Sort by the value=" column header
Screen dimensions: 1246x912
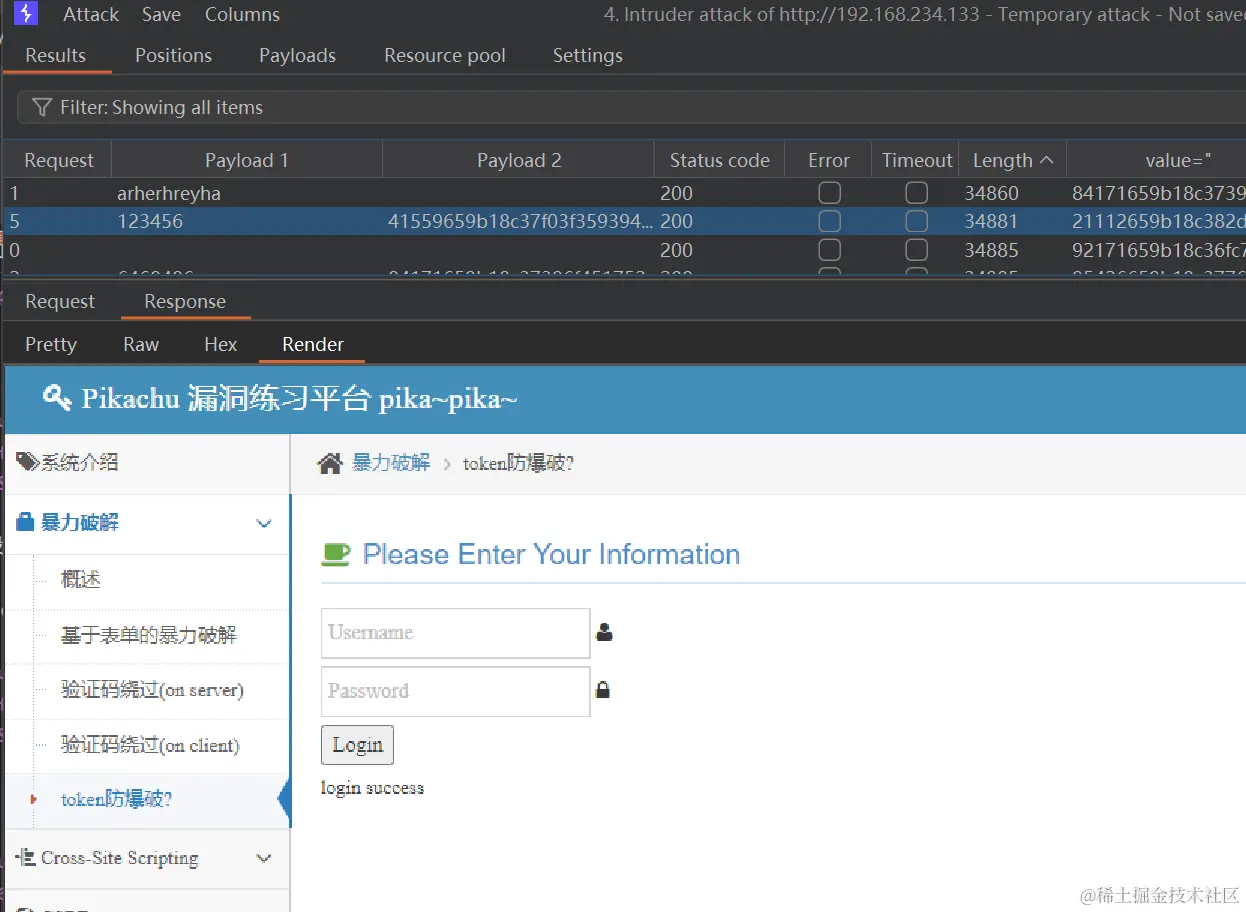tap(1157, 160)
